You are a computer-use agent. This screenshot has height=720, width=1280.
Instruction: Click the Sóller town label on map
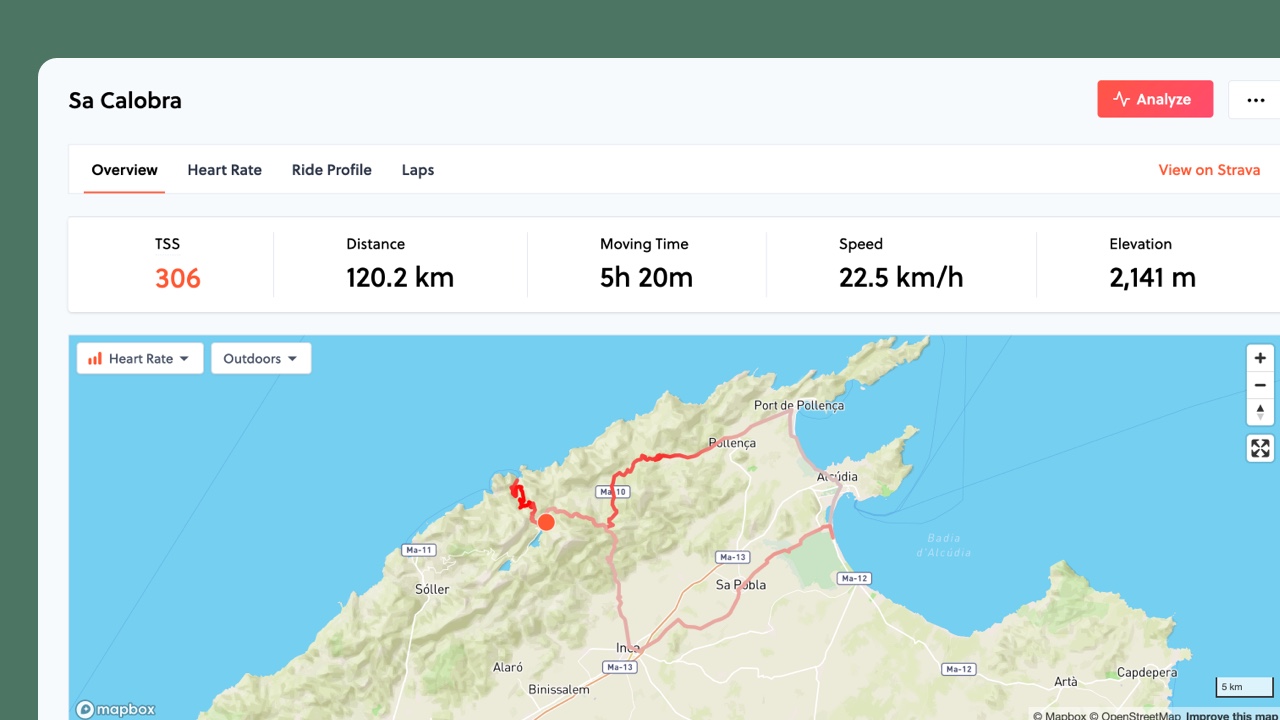point(432,589)
